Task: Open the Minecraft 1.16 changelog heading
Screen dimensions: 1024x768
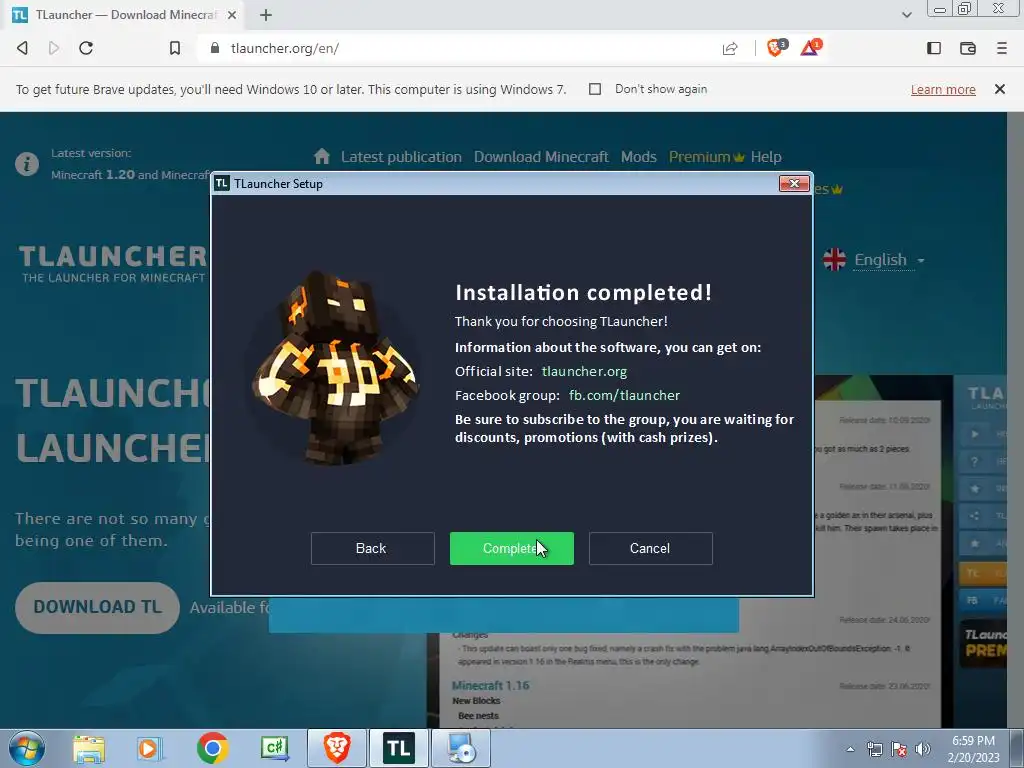Action: pyautogui.click(x=490, y=685)
